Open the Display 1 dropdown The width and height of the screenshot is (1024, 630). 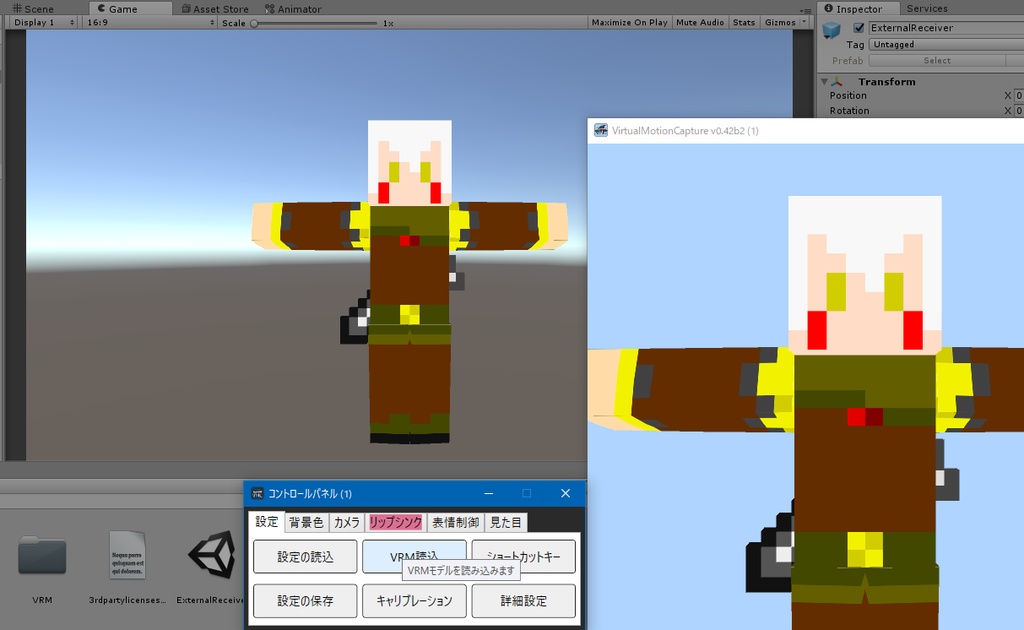(38, 21)
